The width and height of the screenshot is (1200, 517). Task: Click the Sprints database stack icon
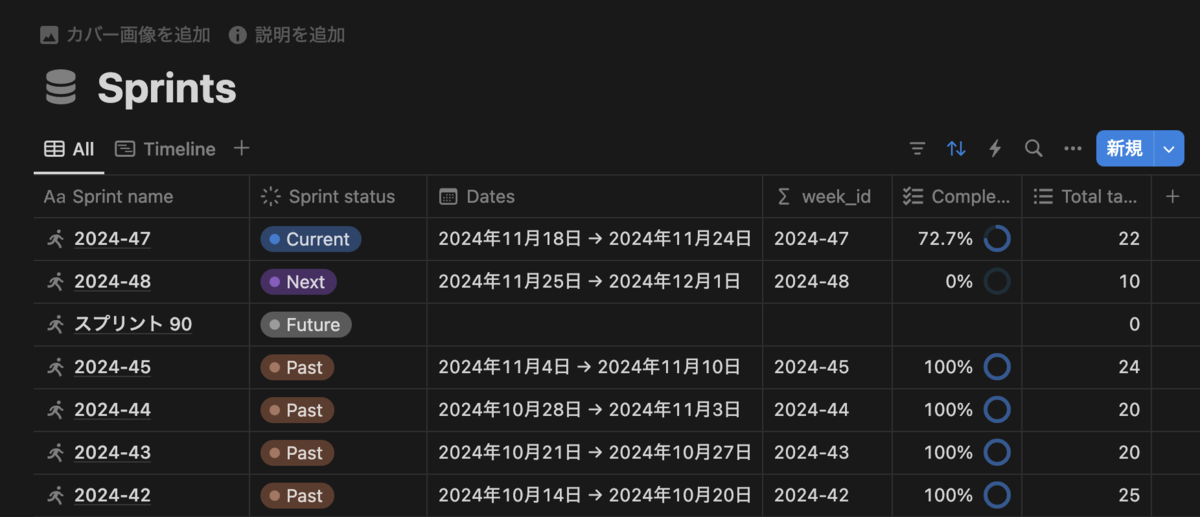[61, 88]
